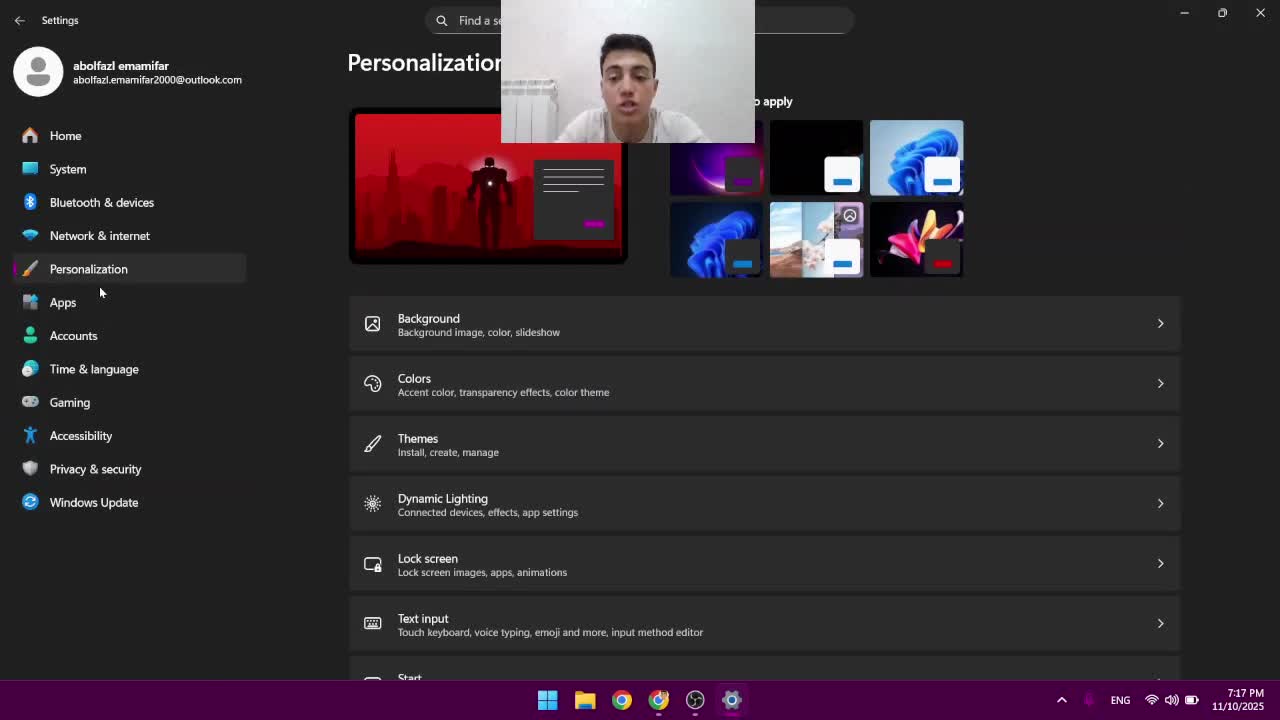Select the light blue Windows bloom theme
The width and height of the screenshot is (1280, 720).
click(x=916, y=157)
